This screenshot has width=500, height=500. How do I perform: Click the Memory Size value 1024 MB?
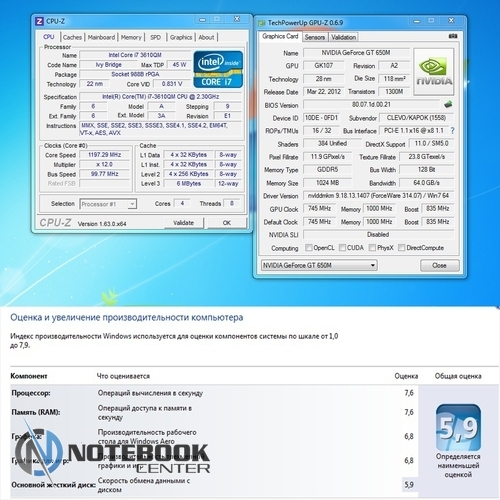[327, 183]
